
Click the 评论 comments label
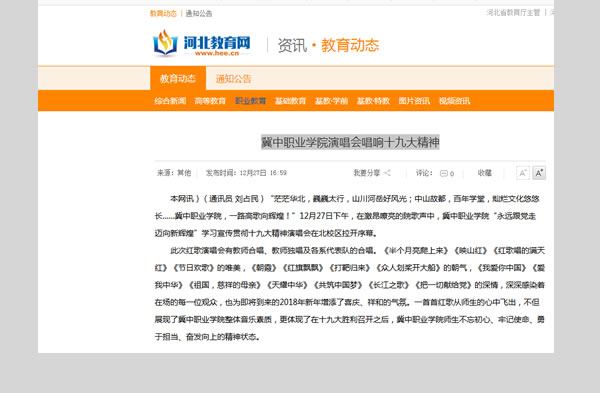click(x=424, y=173)
